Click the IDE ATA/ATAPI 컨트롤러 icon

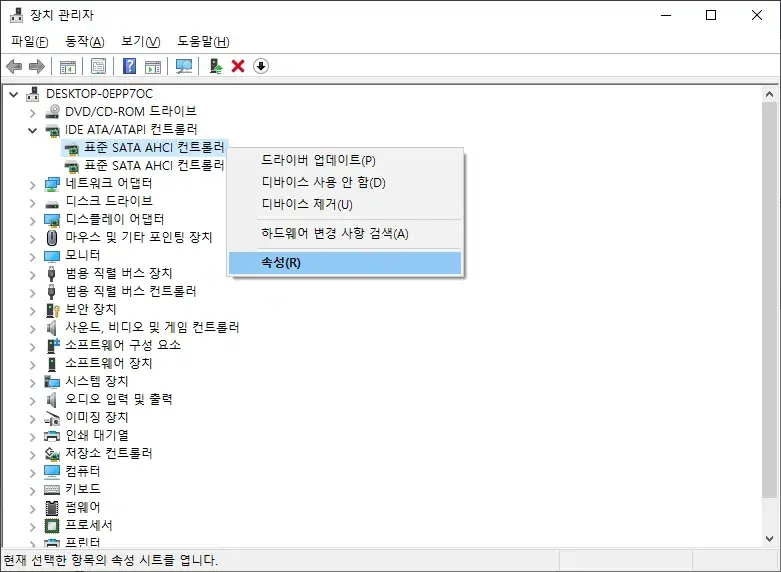[52, 130]
